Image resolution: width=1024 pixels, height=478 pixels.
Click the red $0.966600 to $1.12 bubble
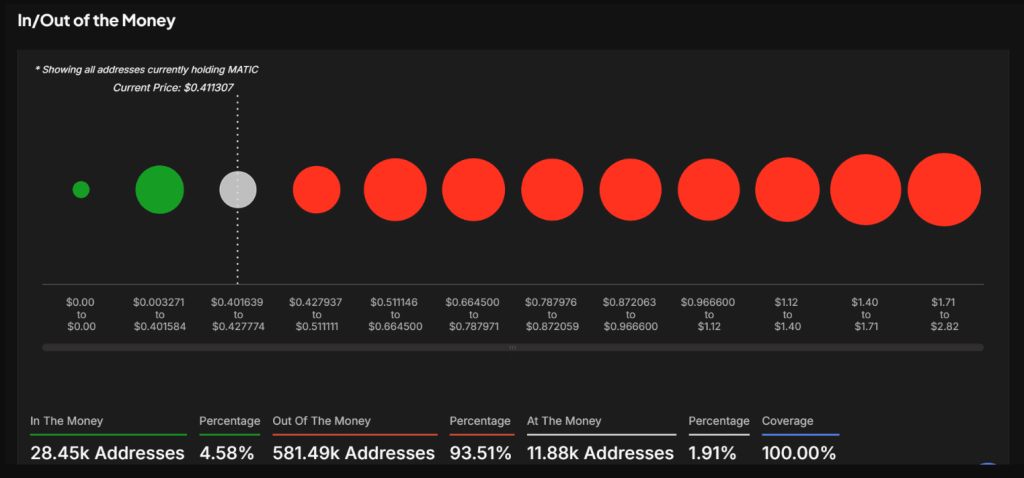click(x=709, y=189)
